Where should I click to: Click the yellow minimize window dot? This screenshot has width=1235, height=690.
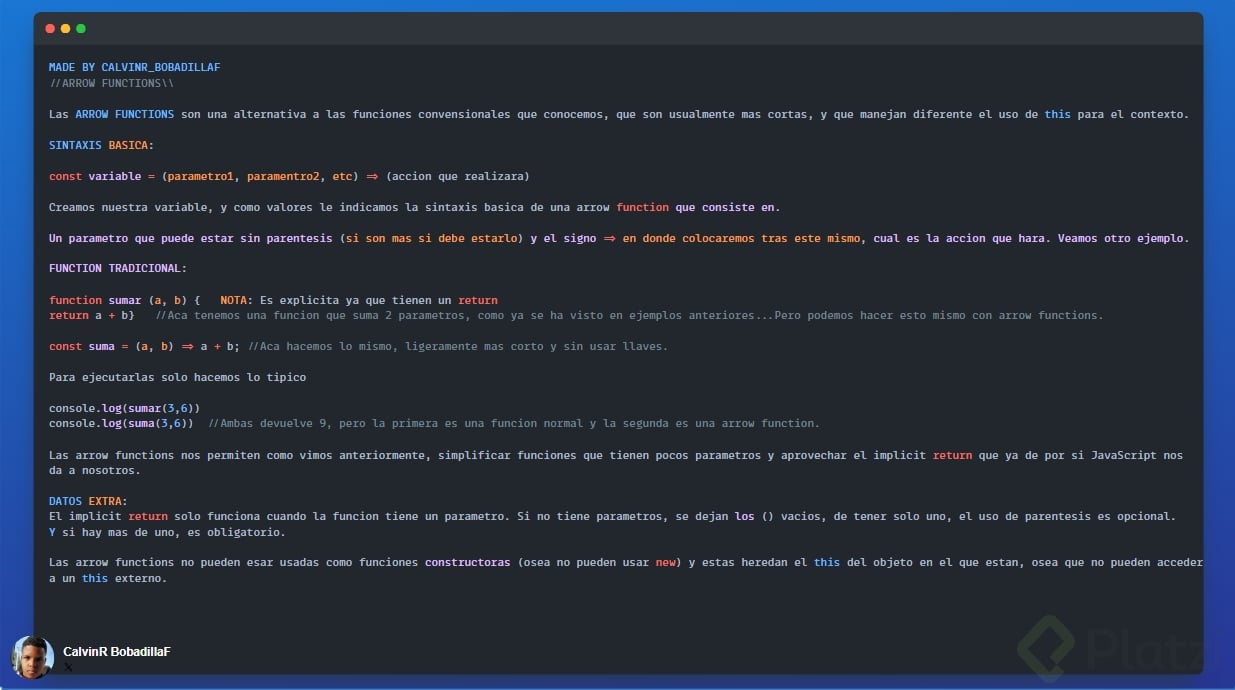click(66, 29)
